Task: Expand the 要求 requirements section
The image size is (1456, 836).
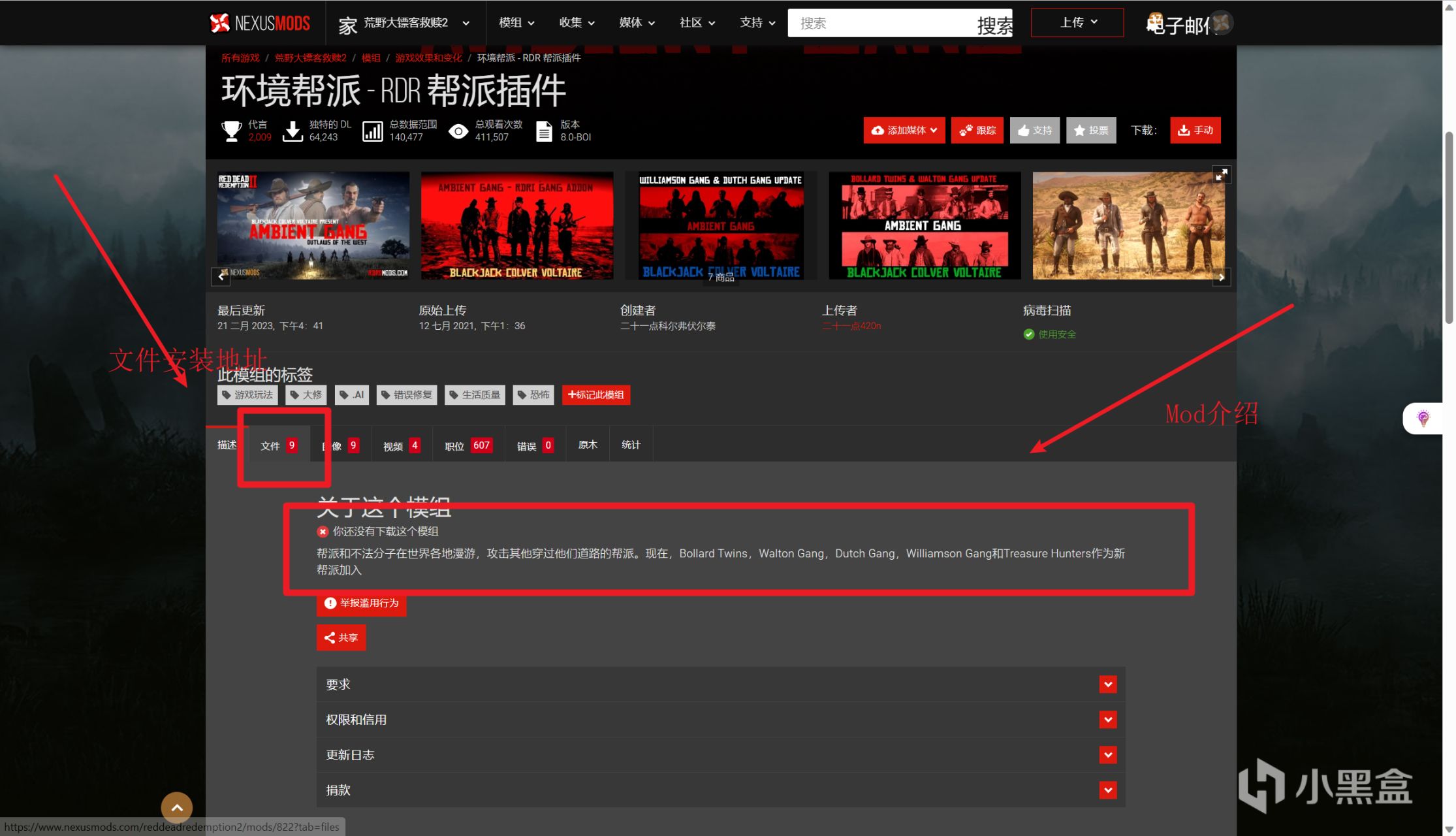Action: click(x=1107, y=684)
